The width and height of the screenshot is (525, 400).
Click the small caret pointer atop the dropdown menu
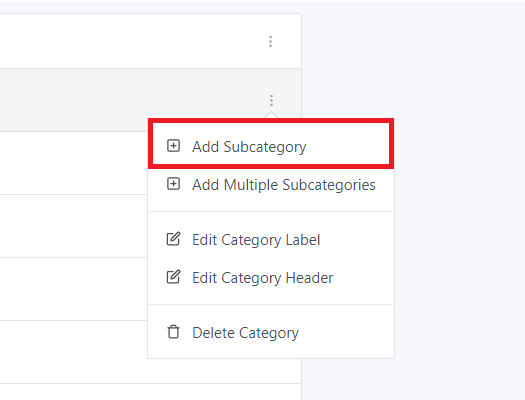272,115
